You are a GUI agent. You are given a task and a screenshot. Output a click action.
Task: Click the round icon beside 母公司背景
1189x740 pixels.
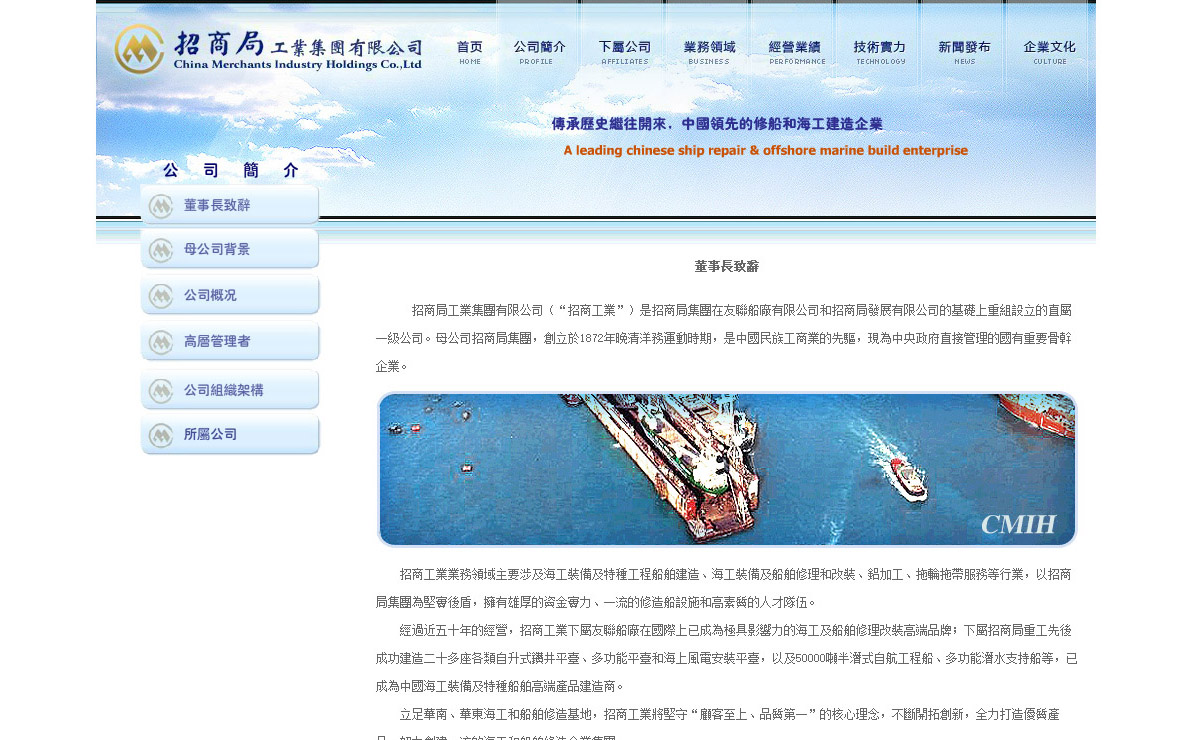(x=161, y=250)
